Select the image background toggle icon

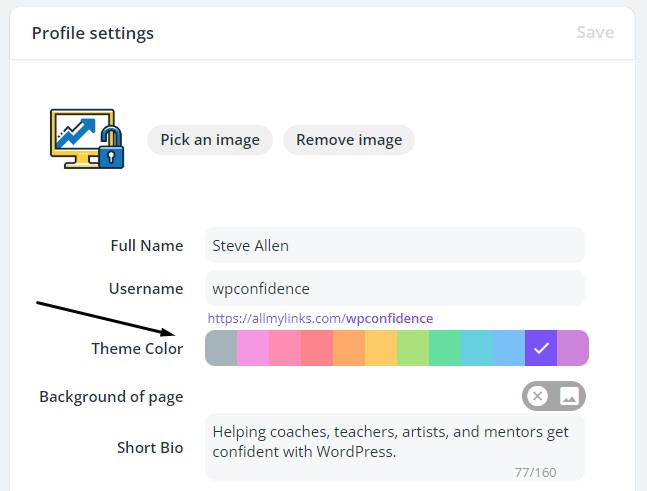coord(569,397)
